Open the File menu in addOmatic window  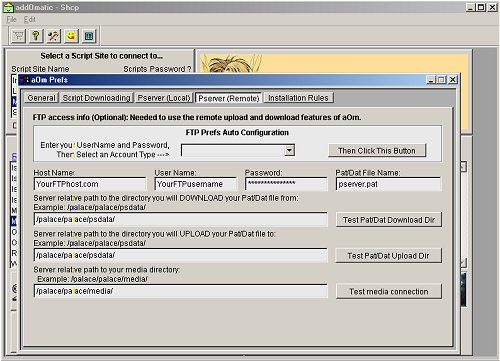(11, 19)
